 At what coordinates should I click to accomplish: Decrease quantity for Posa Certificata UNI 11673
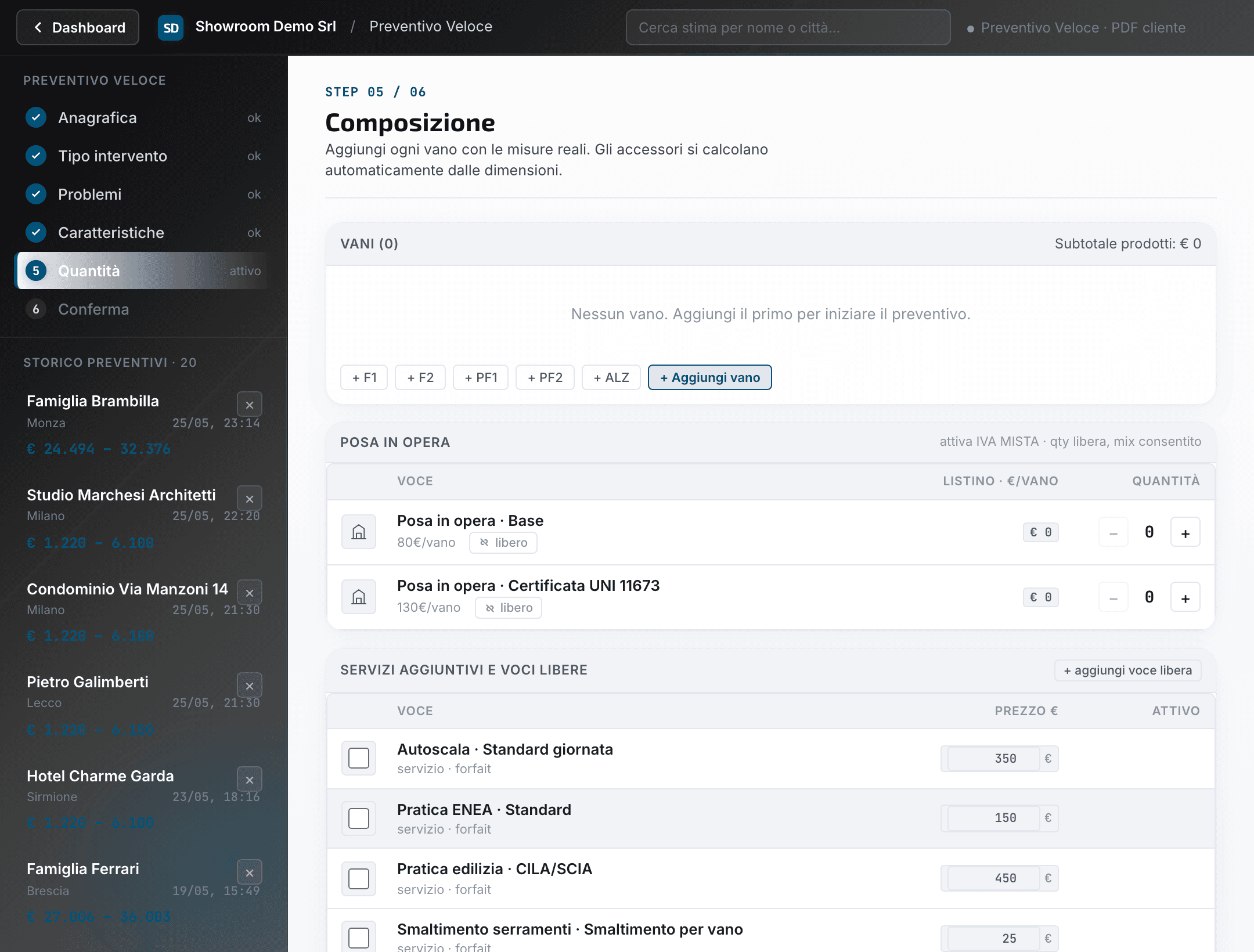click(x=1114, y=597)
